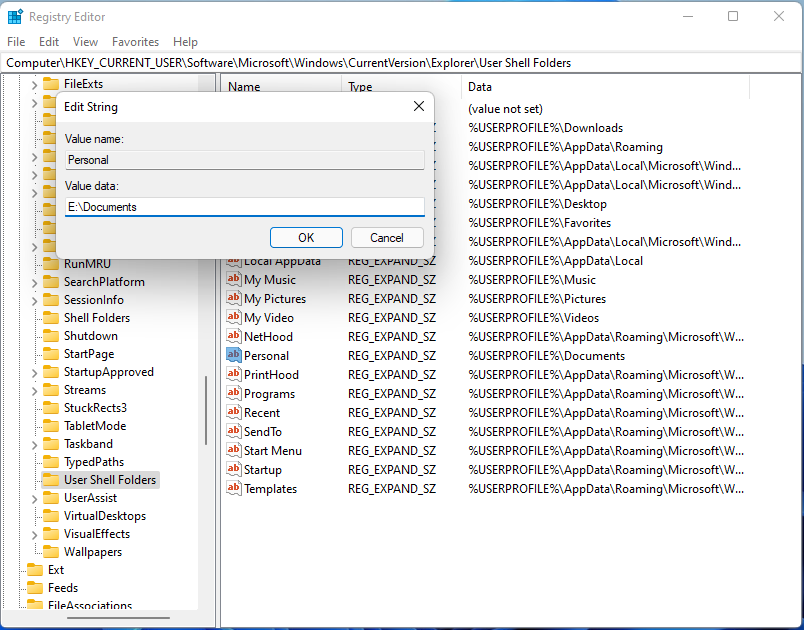Click the %USERPROFILE%\Documents data value

(547, 356)
